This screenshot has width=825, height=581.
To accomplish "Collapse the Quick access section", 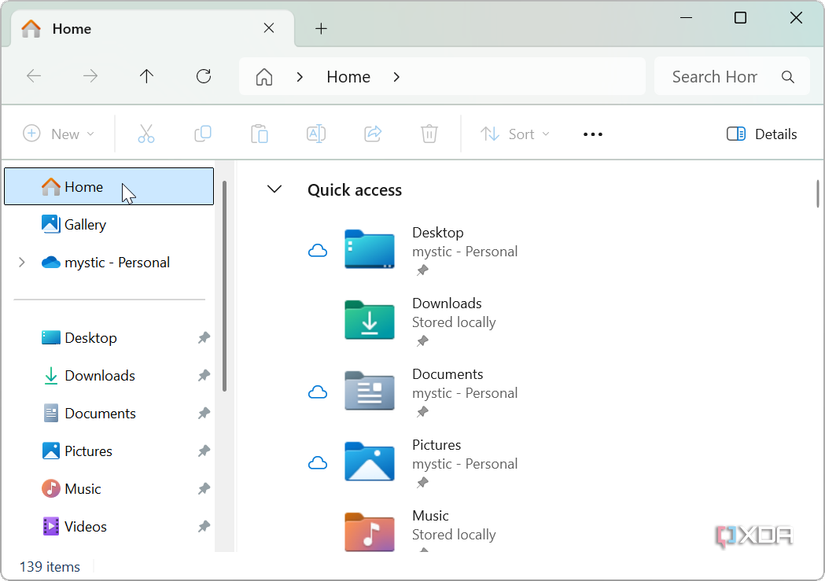I will point(274,189).
